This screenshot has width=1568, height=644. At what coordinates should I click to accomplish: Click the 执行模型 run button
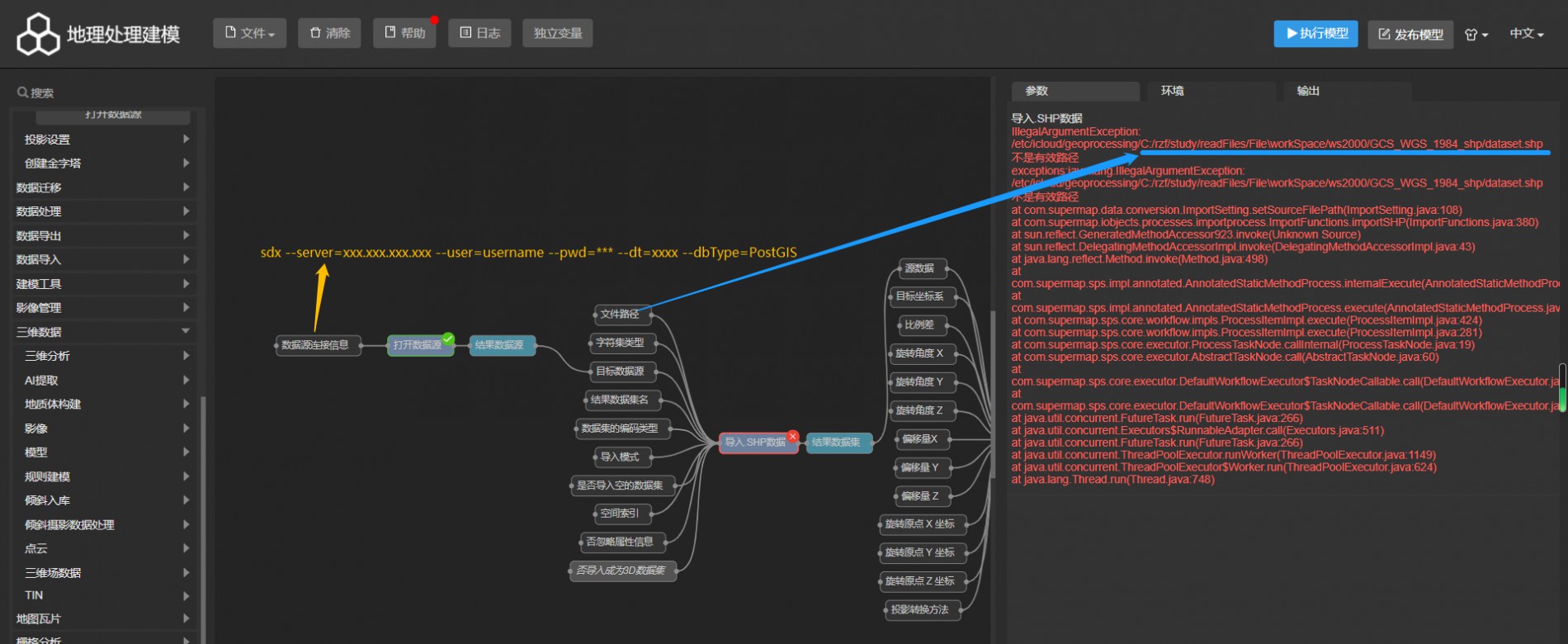click(x=1315, y=34)
